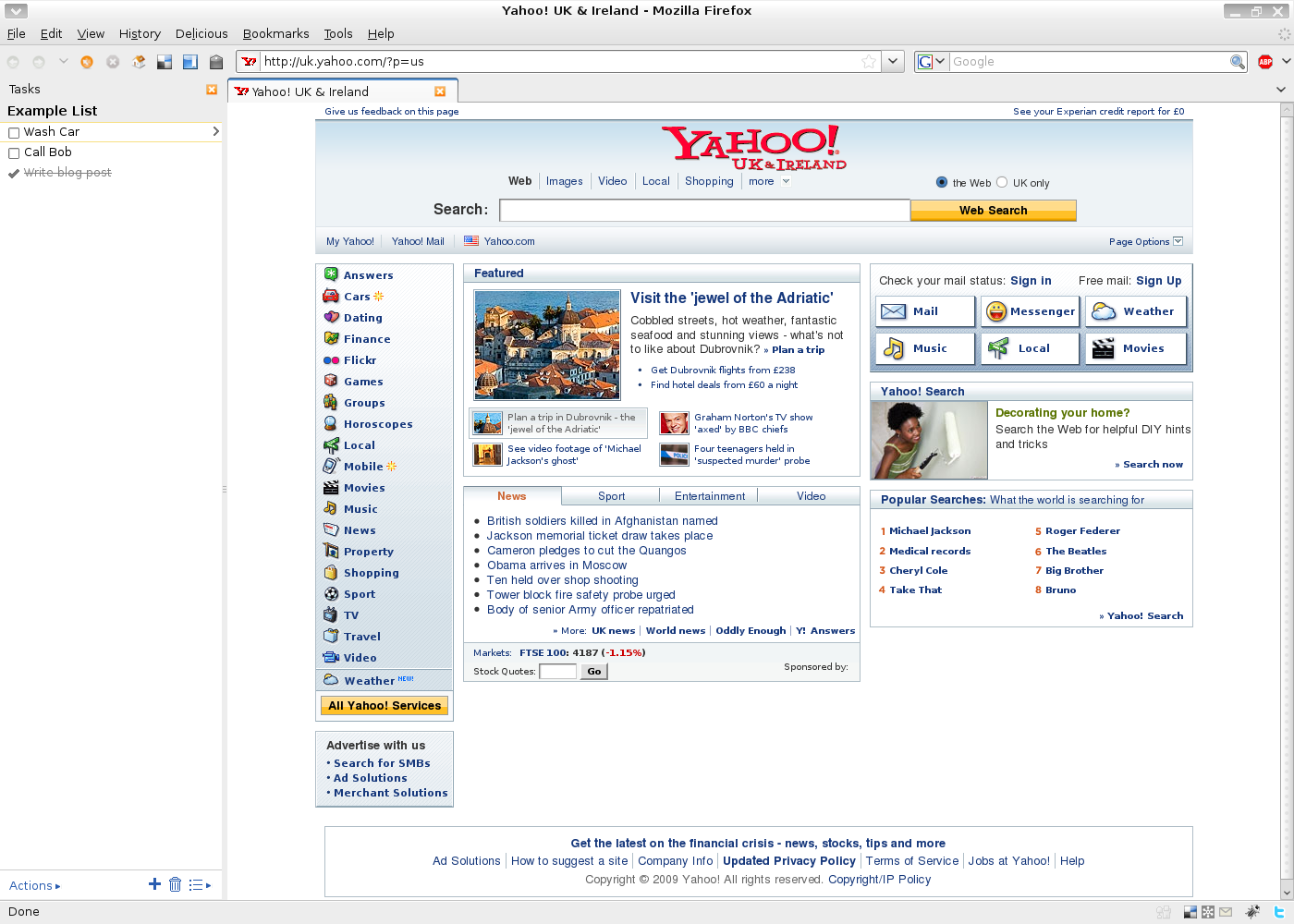1294x924 pixels.
Task: Open the Firebug bug icon in status bar
Action: (x=1252, y=912)
